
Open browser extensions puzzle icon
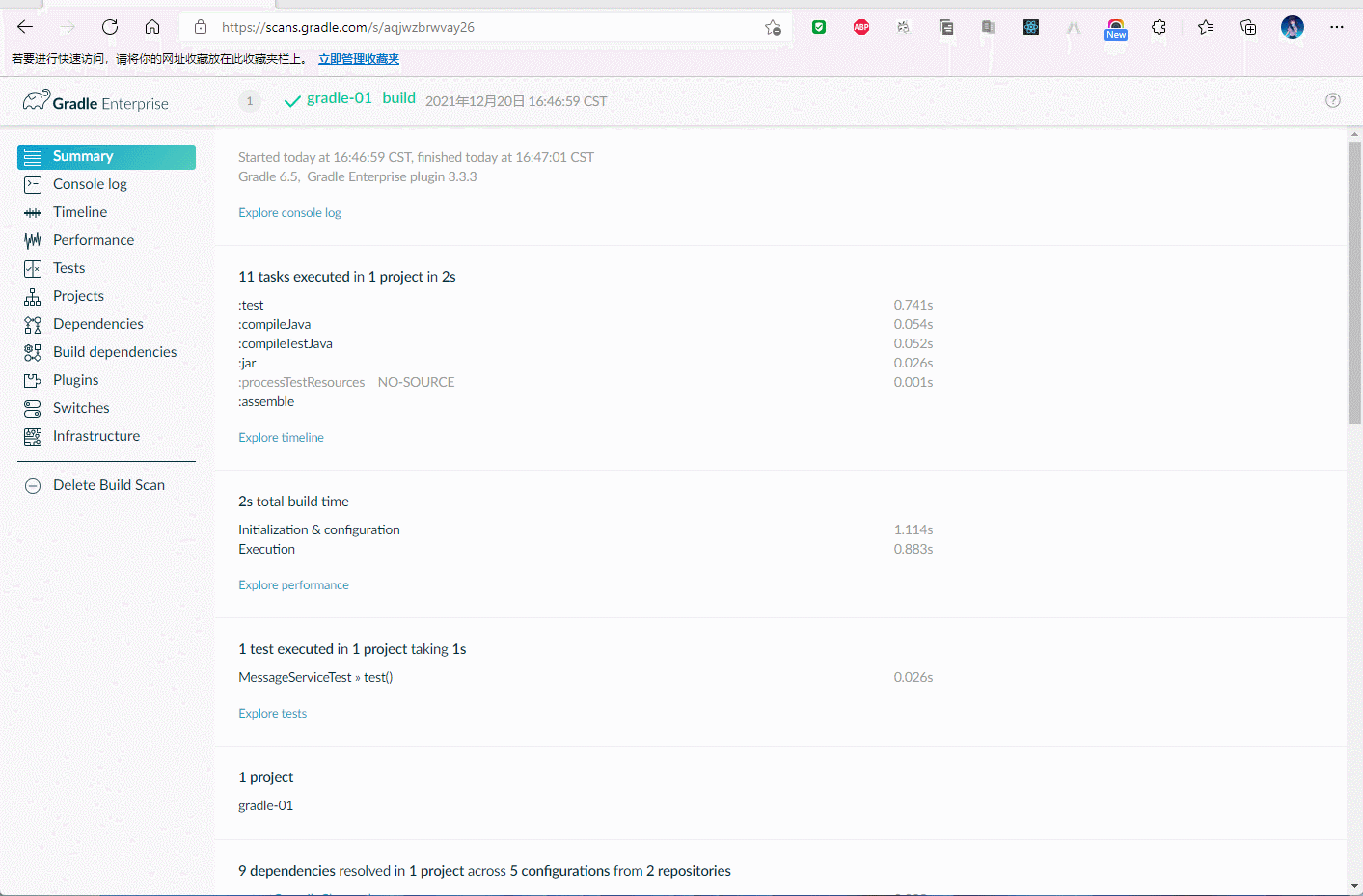point(1159,27)
